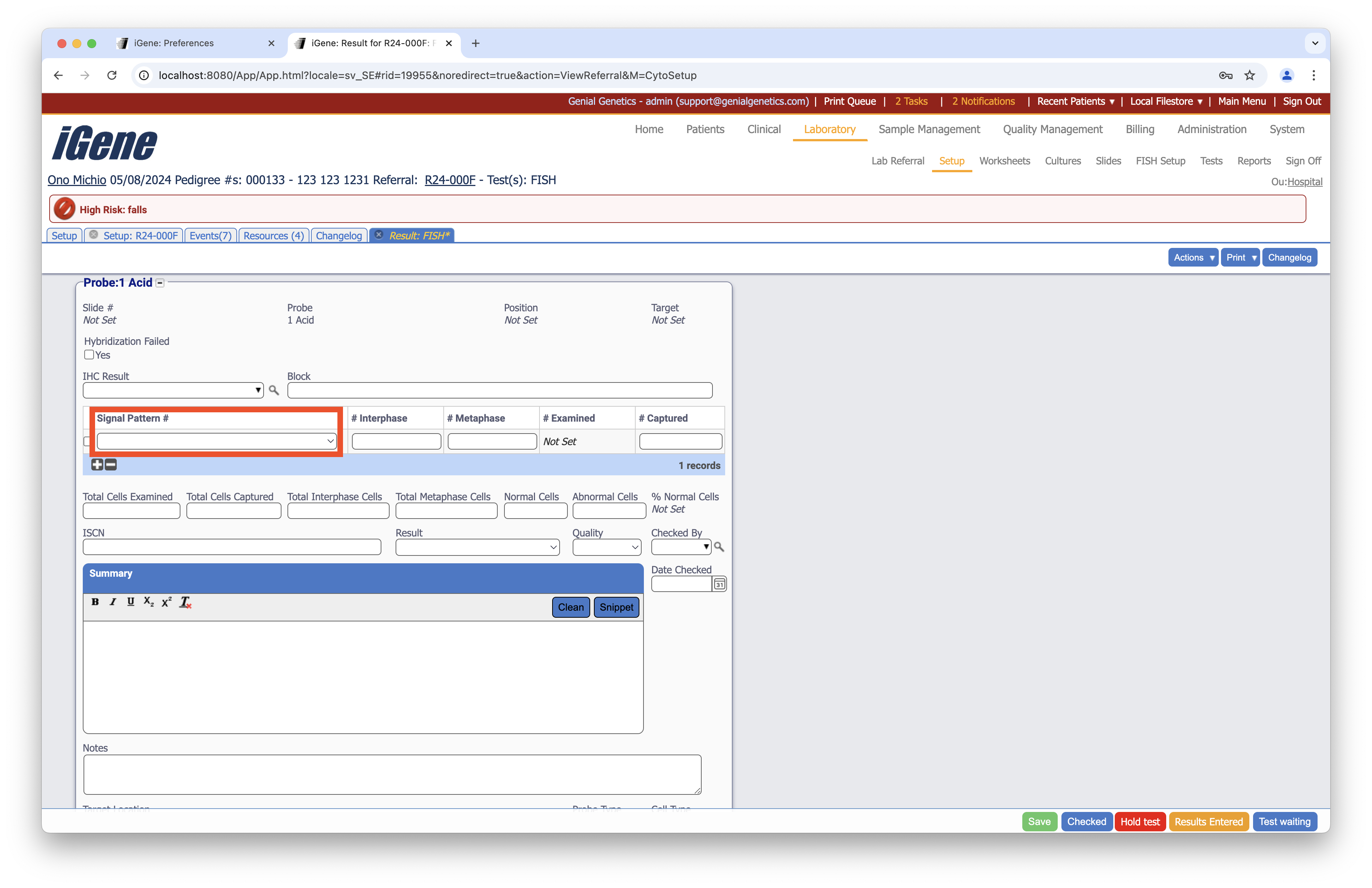Image resolution: width=1372 pixels, height=888 pixels.
Task: Toggle Underline formatting in Summary editor
Action: coord(131,602)
